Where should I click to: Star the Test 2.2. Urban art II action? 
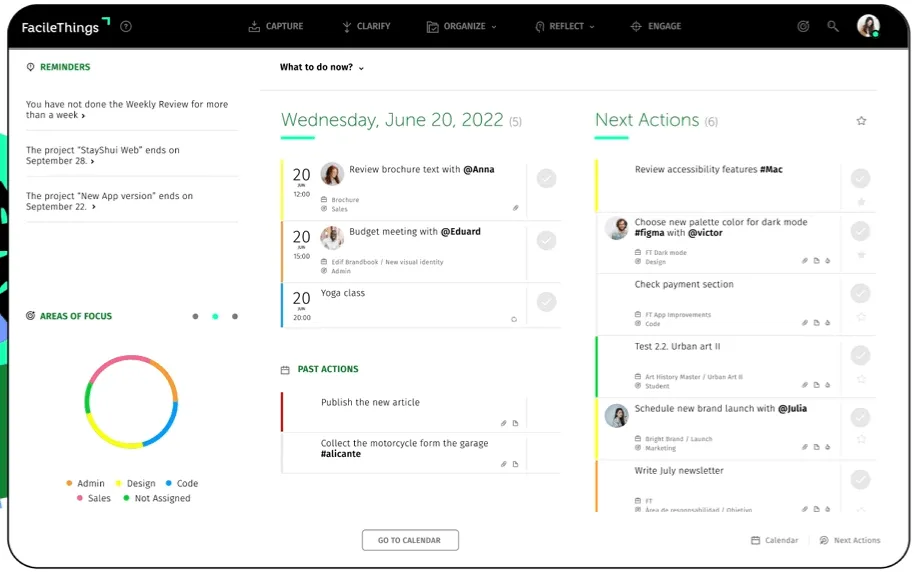(x=861, y=379)
